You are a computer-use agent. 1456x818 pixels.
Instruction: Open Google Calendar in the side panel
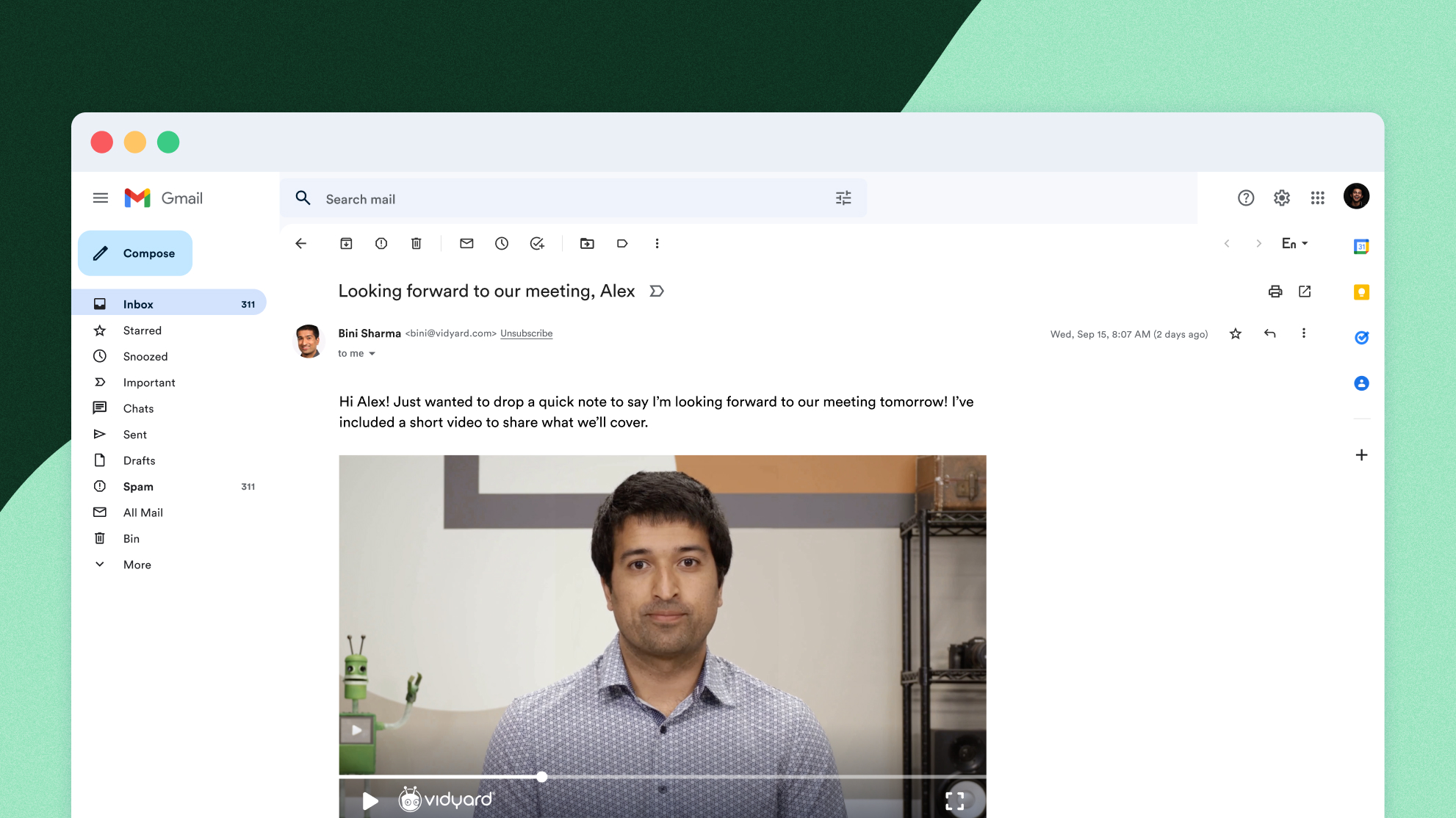(1361, 246)
